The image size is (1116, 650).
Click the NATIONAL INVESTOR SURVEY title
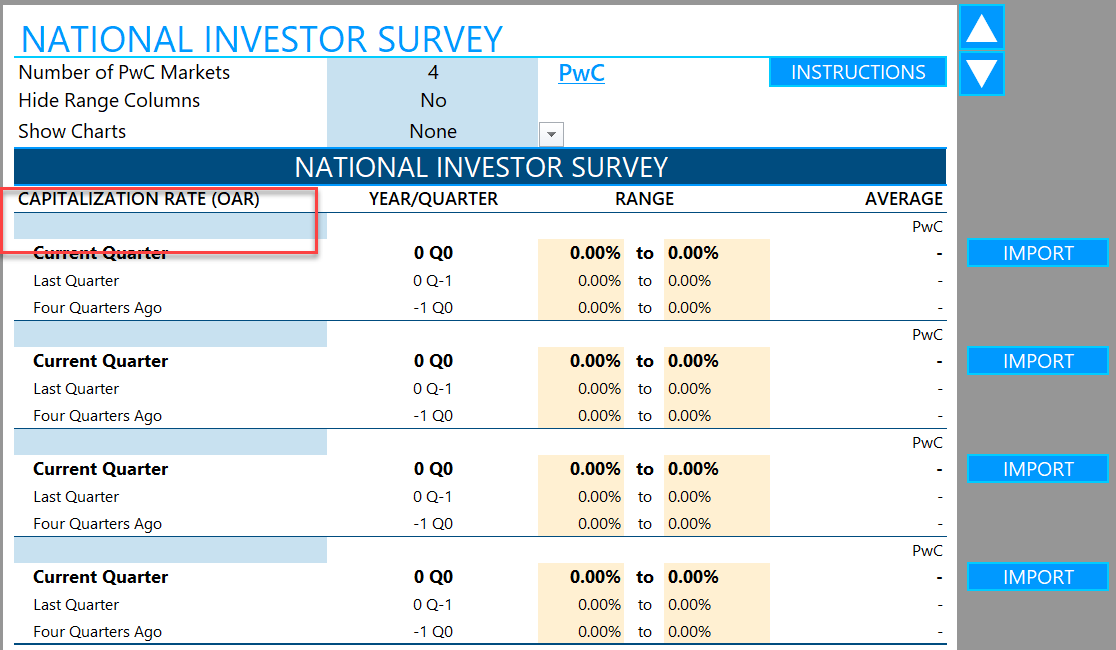pos(261,38)
